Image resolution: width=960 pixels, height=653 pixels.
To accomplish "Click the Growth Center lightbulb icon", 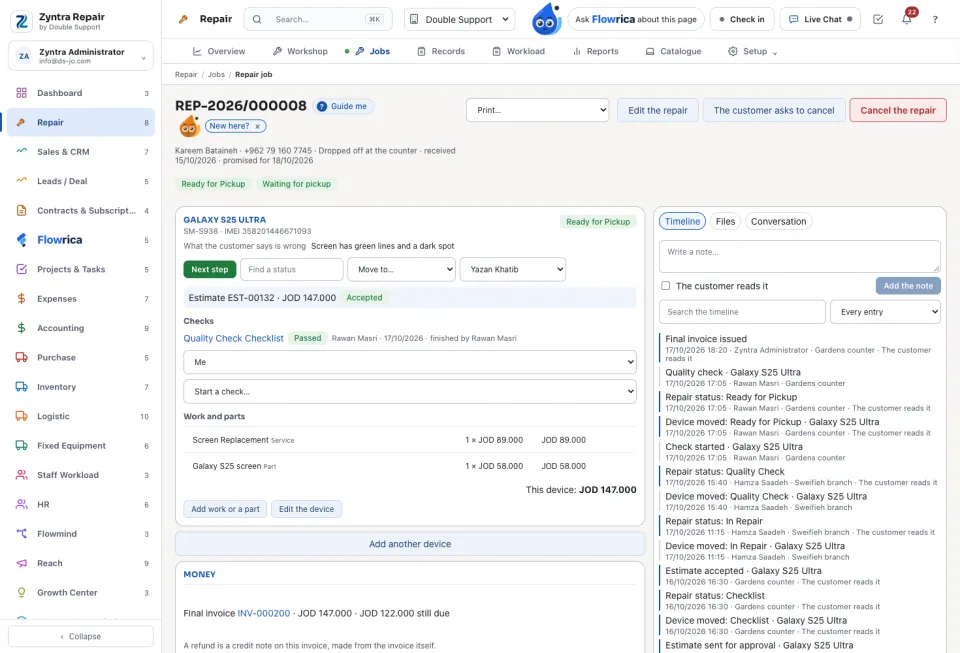I will tap(21, 592).
